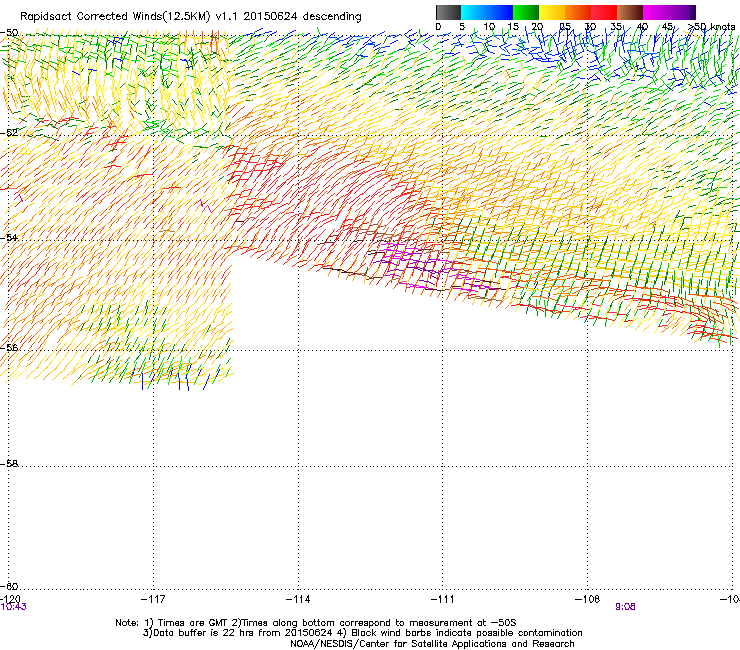The image size is (740, 650).
Task: Click the green 15-20 knots legend segment
Action: pyautogui.click(x=526, y=12)
